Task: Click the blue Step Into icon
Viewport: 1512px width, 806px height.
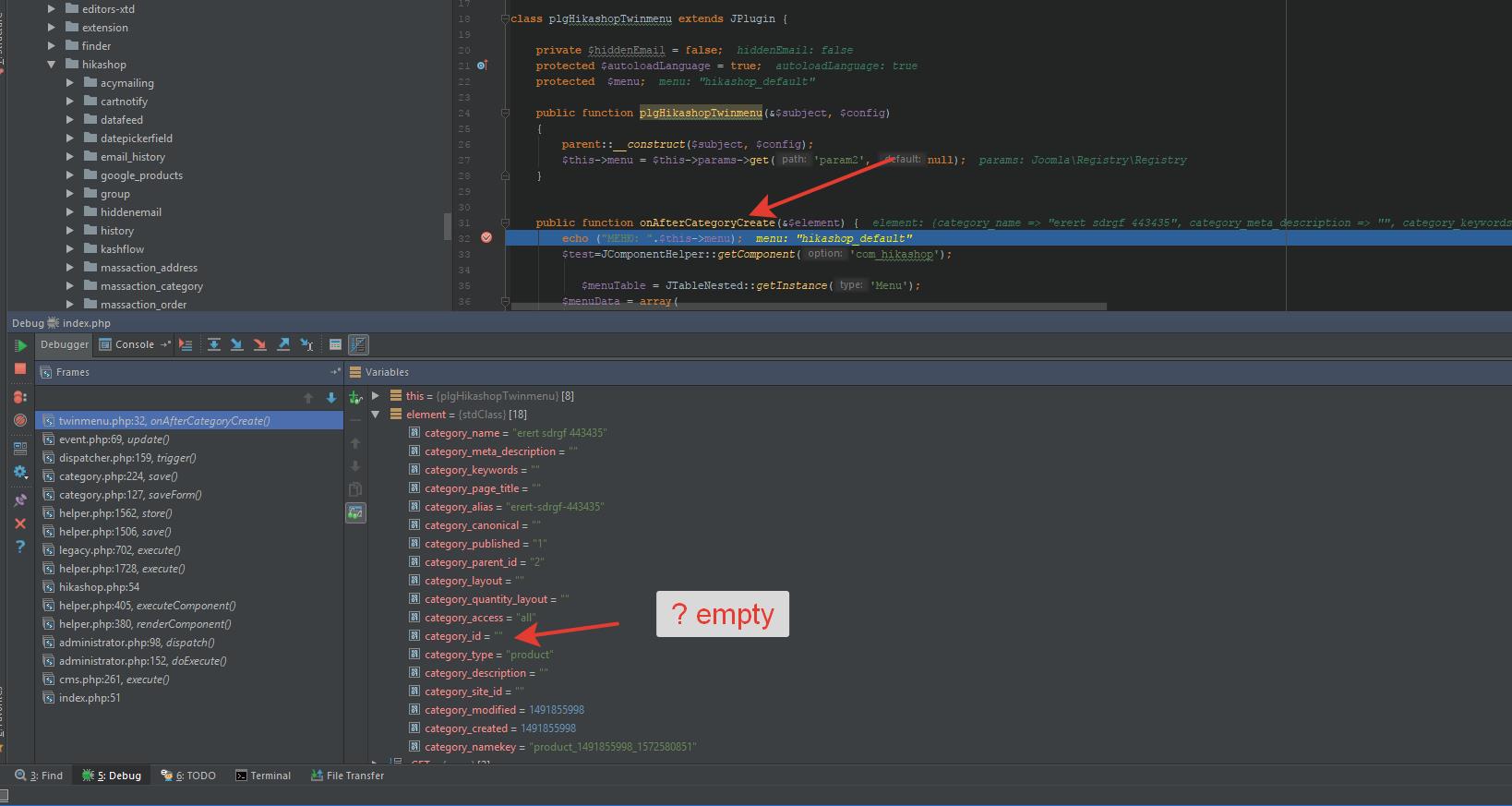Action: coord(236,344)
